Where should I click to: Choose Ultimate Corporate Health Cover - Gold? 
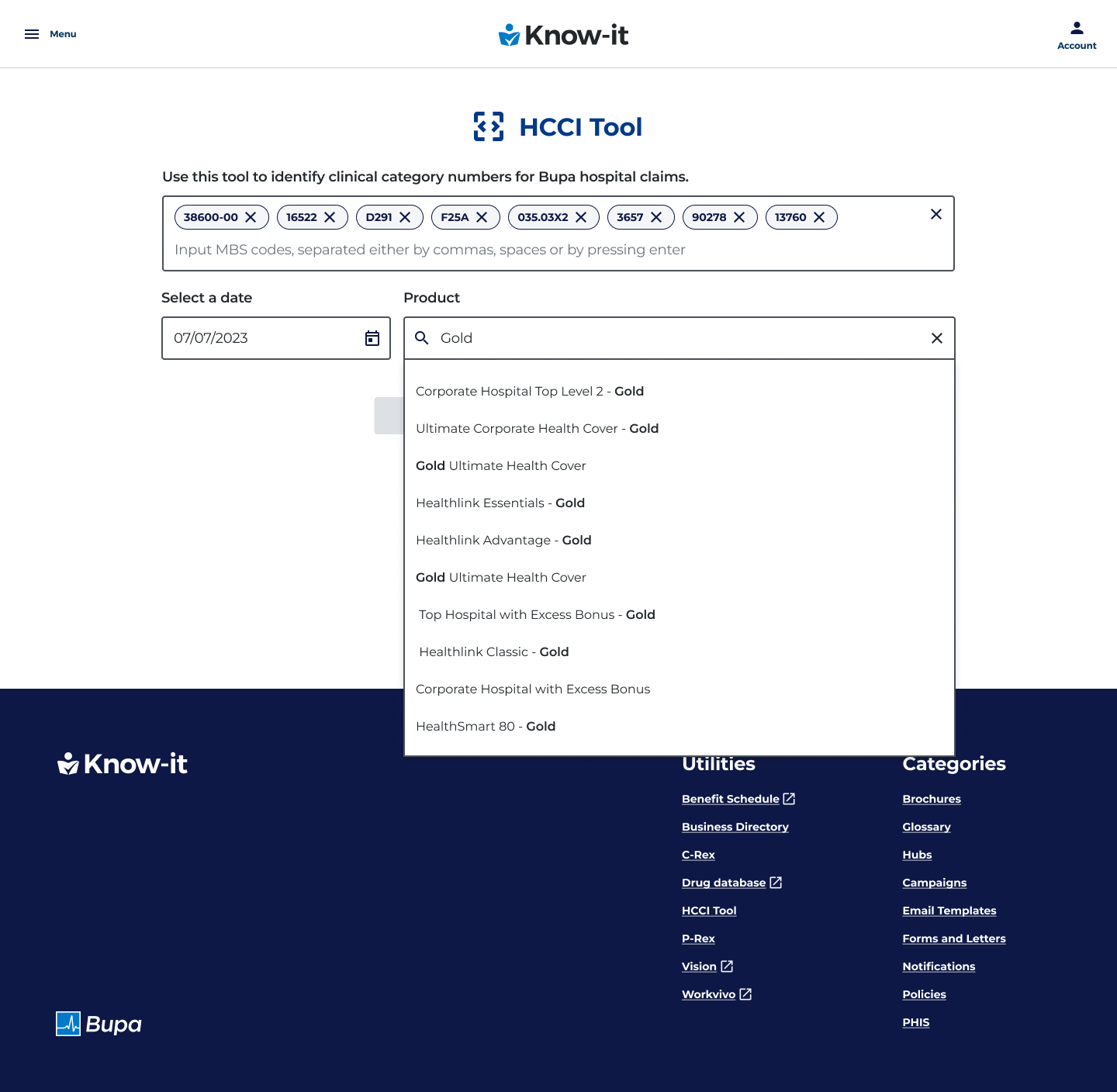[x=537, y=429]
